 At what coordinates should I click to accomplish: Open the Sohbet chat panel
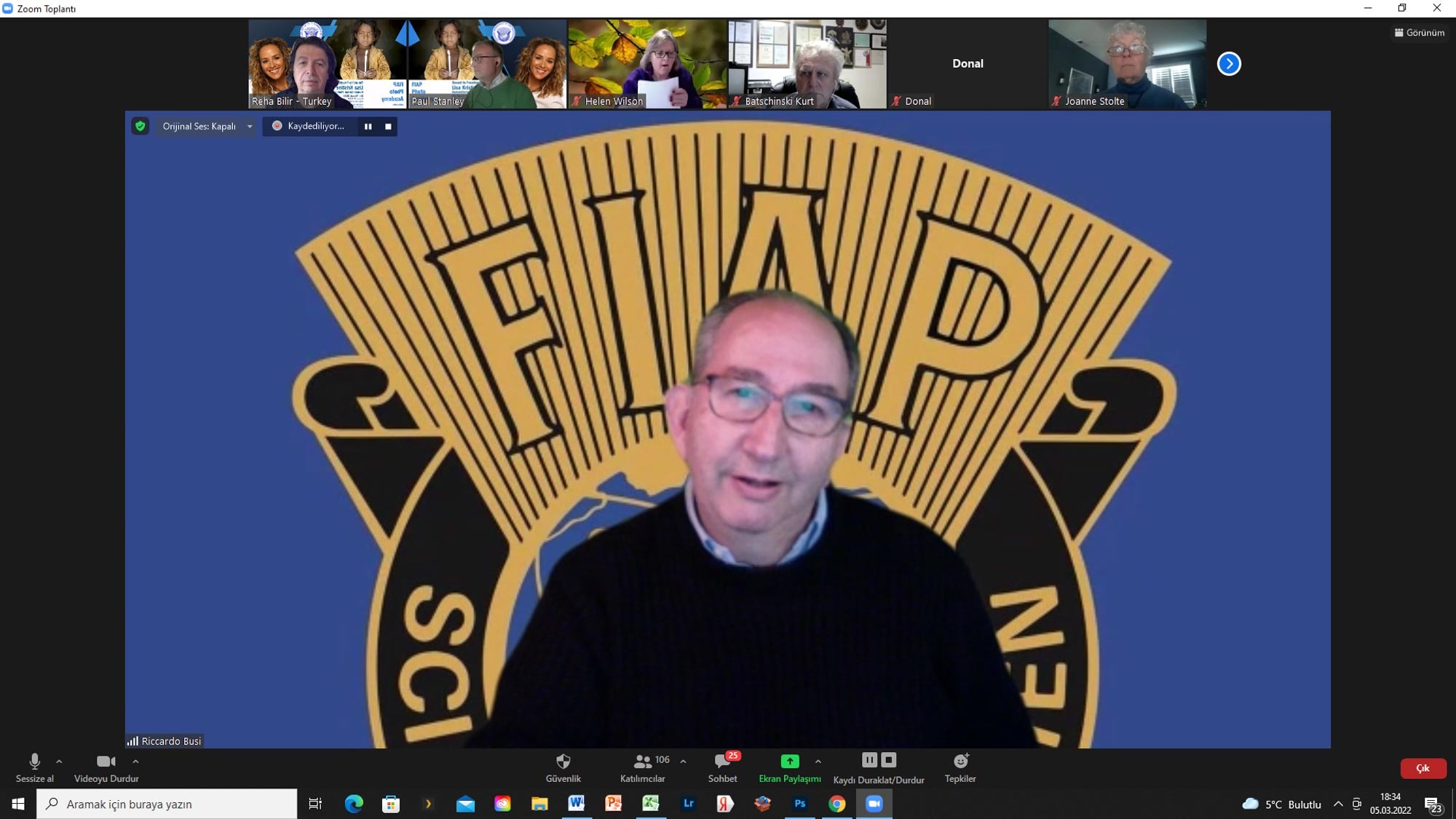723,767
